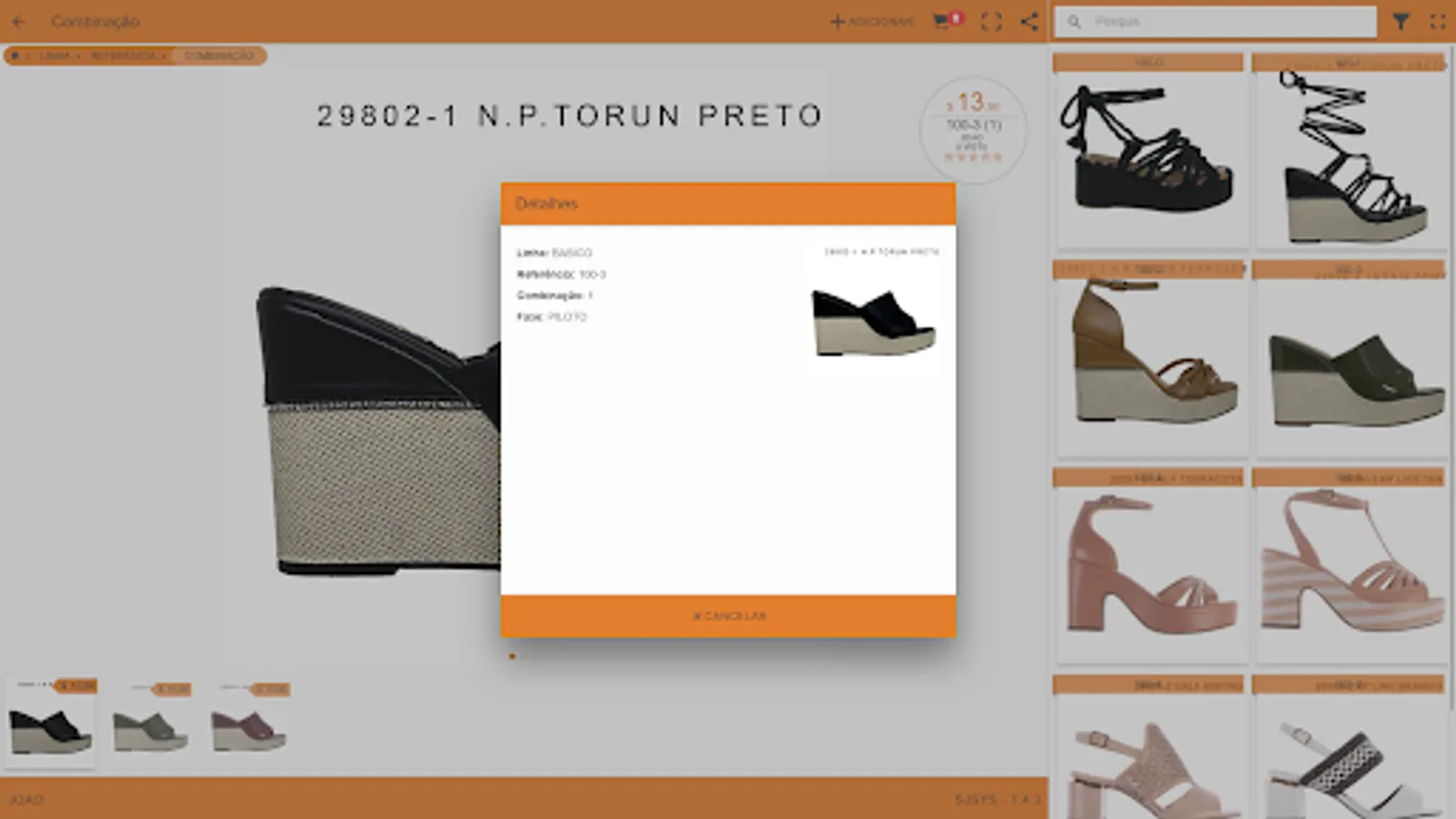
Task: Open the filter funnel options
Action: (1400, 21)
